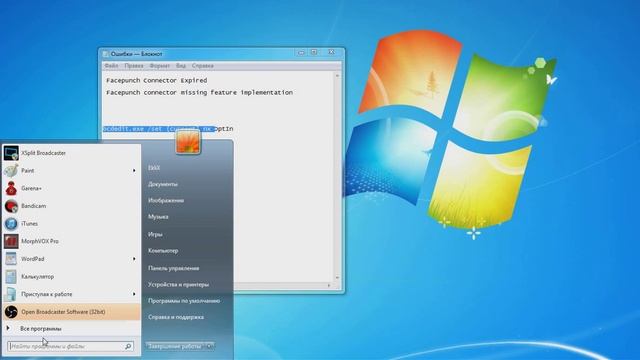640x360 pixels.
Task: Open shutdown options arrow beside Завершение работы
Action: point(209,346)
